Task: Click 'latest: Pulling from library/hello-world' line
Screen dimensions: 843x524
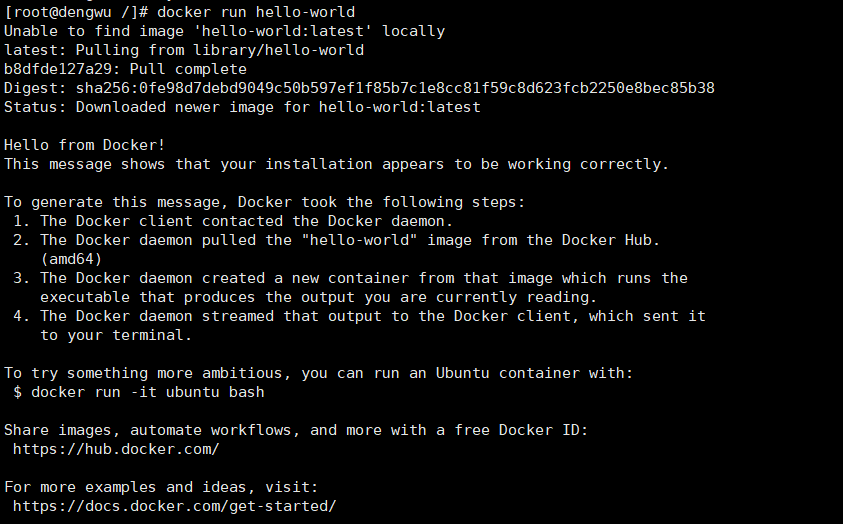Action: tap(184, 50)
